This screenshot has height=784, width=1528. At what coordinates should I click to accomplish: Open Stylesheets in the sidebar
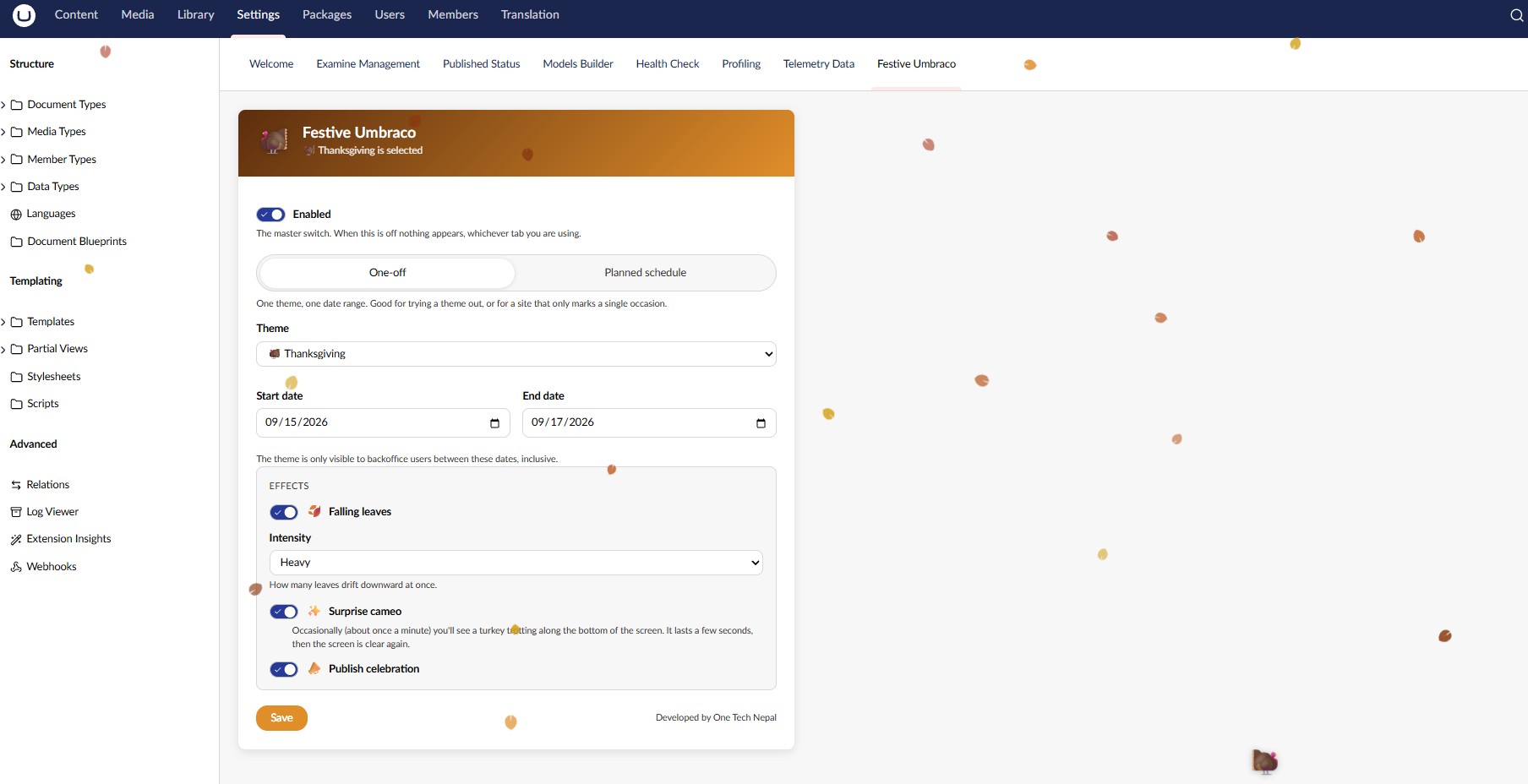54,377
